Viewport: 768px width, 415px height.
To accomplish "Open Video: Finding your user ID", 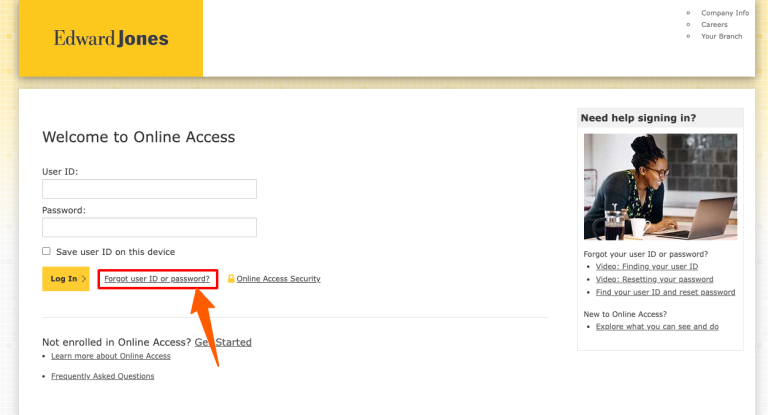I will (647, 267).
